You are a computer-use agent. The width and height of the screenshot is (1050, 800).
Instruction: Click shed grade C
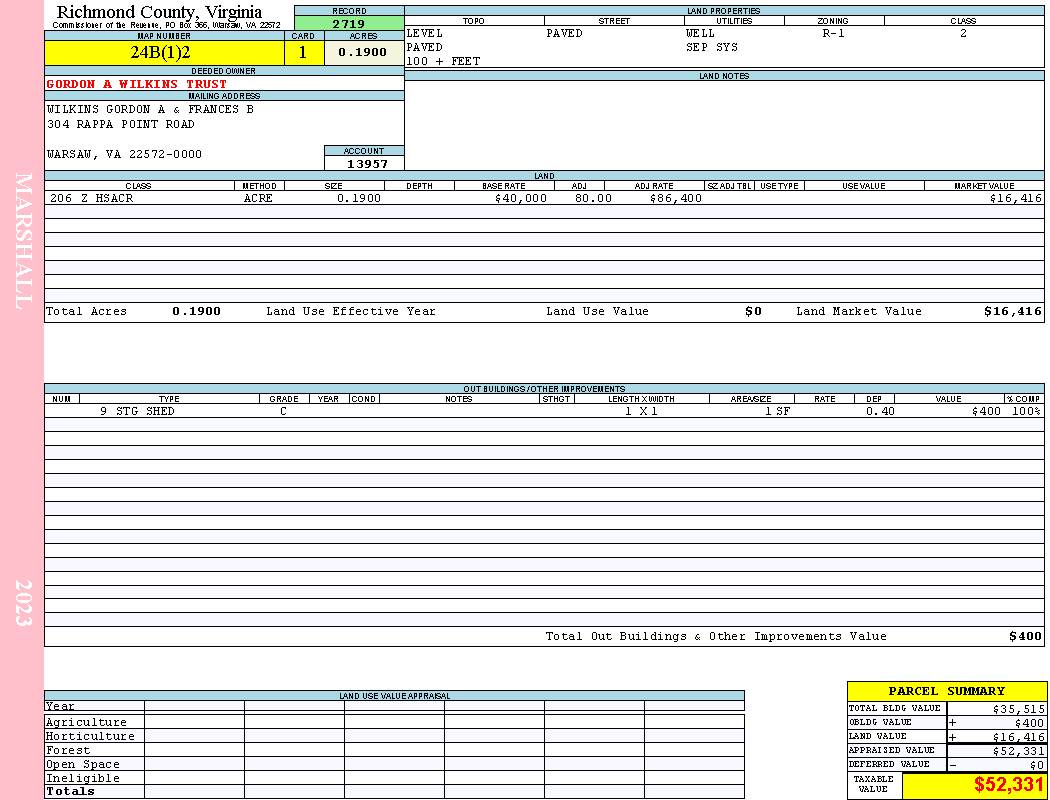283,411
